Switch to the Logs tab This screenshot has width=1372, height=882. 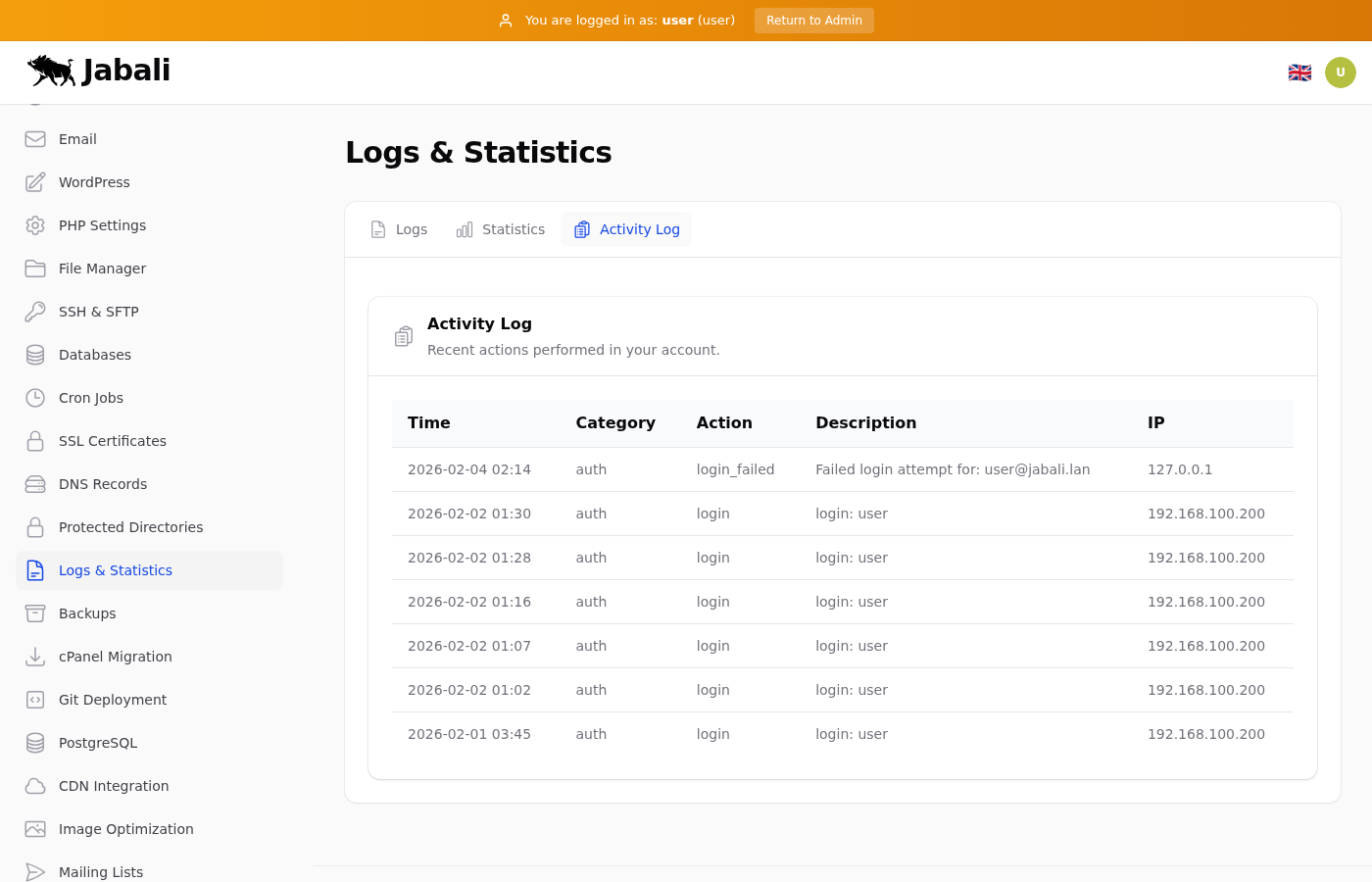399,229
